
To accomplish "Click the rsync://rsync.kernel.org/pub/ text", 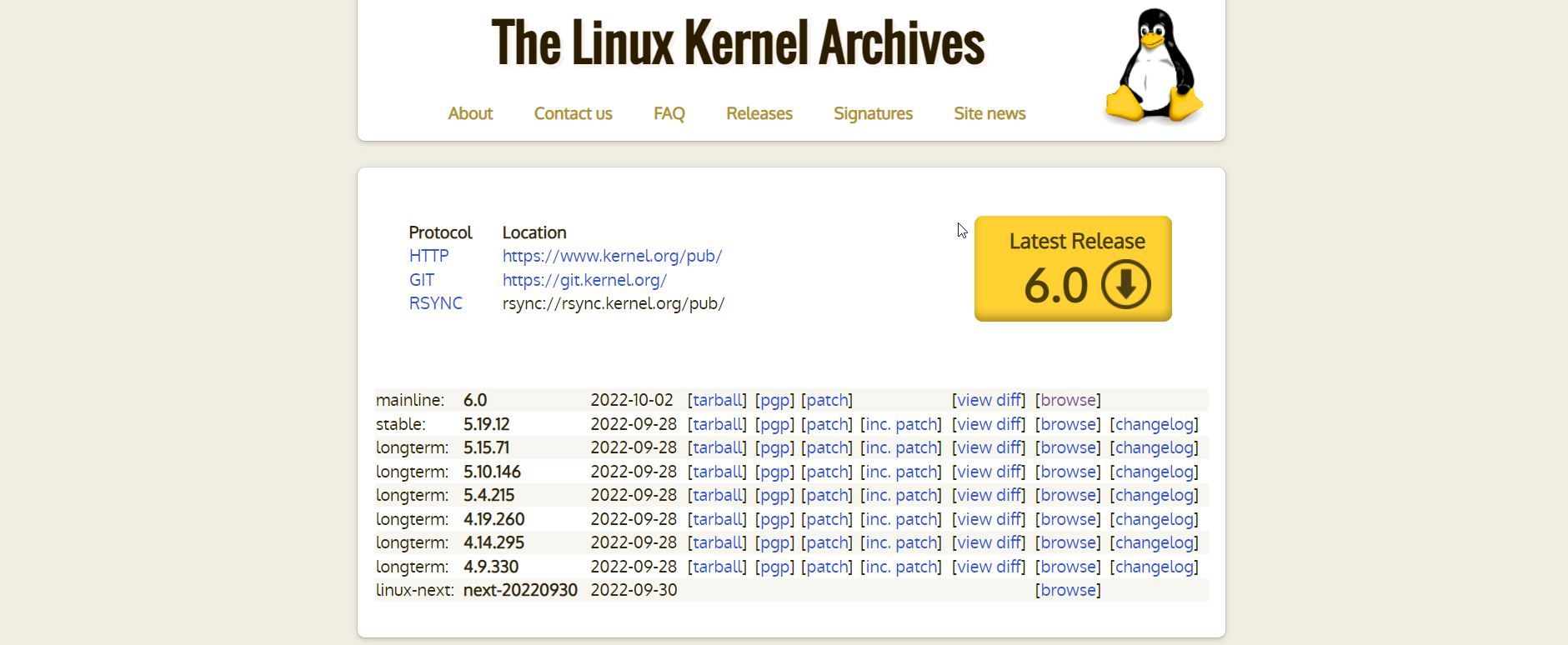I will 614,303.
